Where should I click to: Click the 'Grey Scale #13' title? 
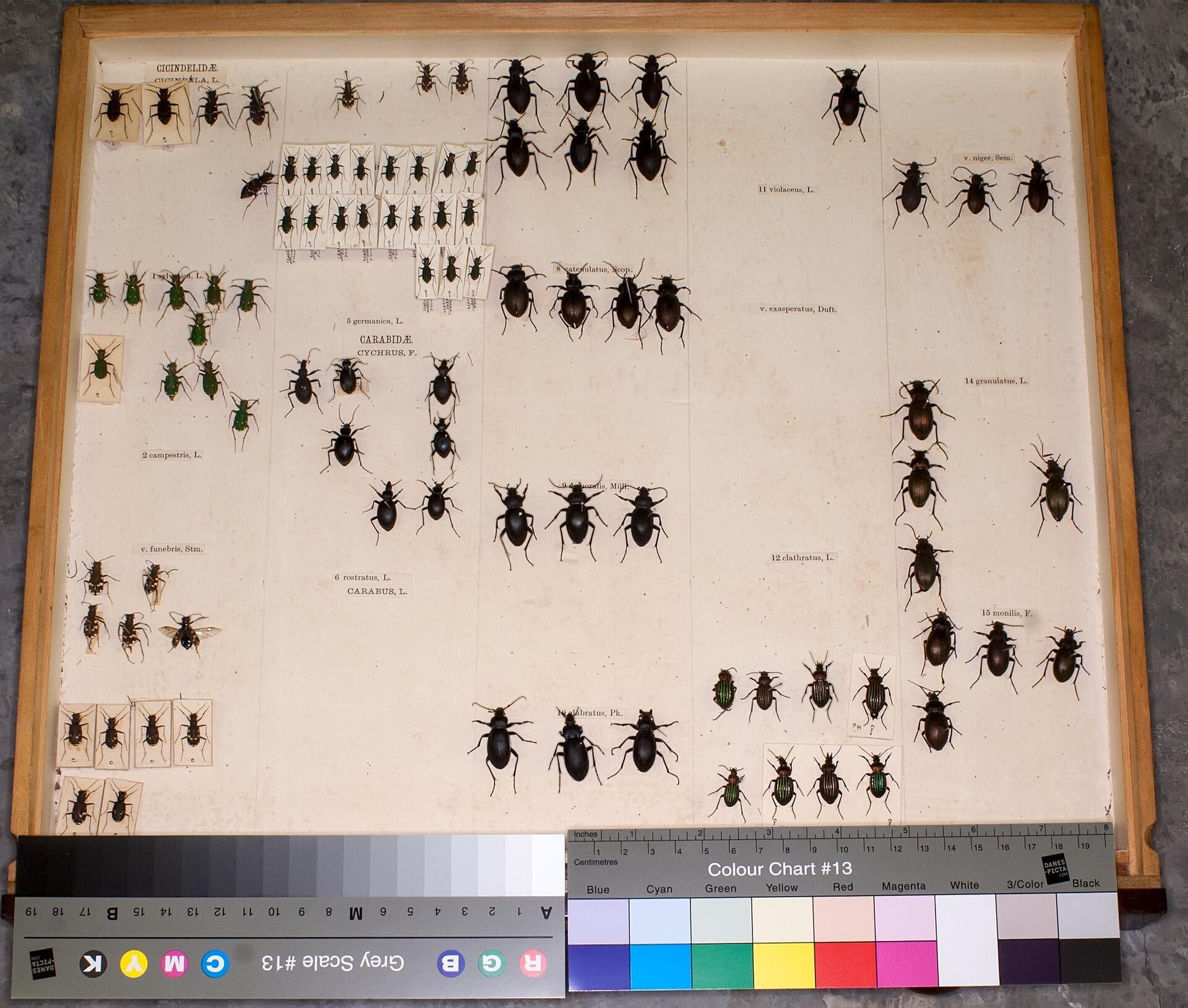tap(332, 962)
